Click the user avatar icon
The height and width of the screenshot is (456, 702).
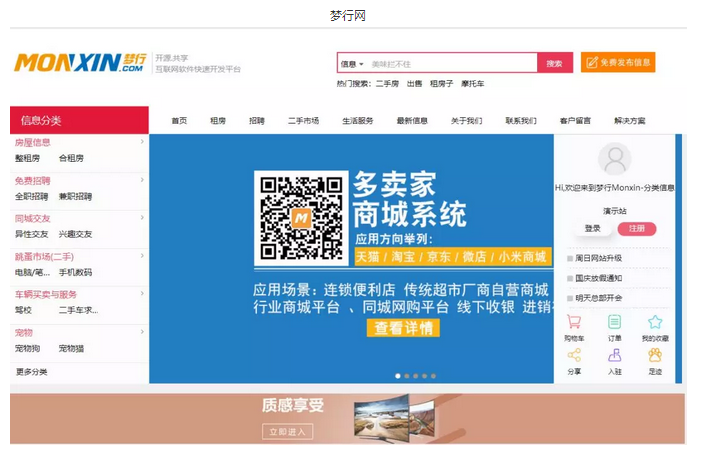click(x=615, y=159)
